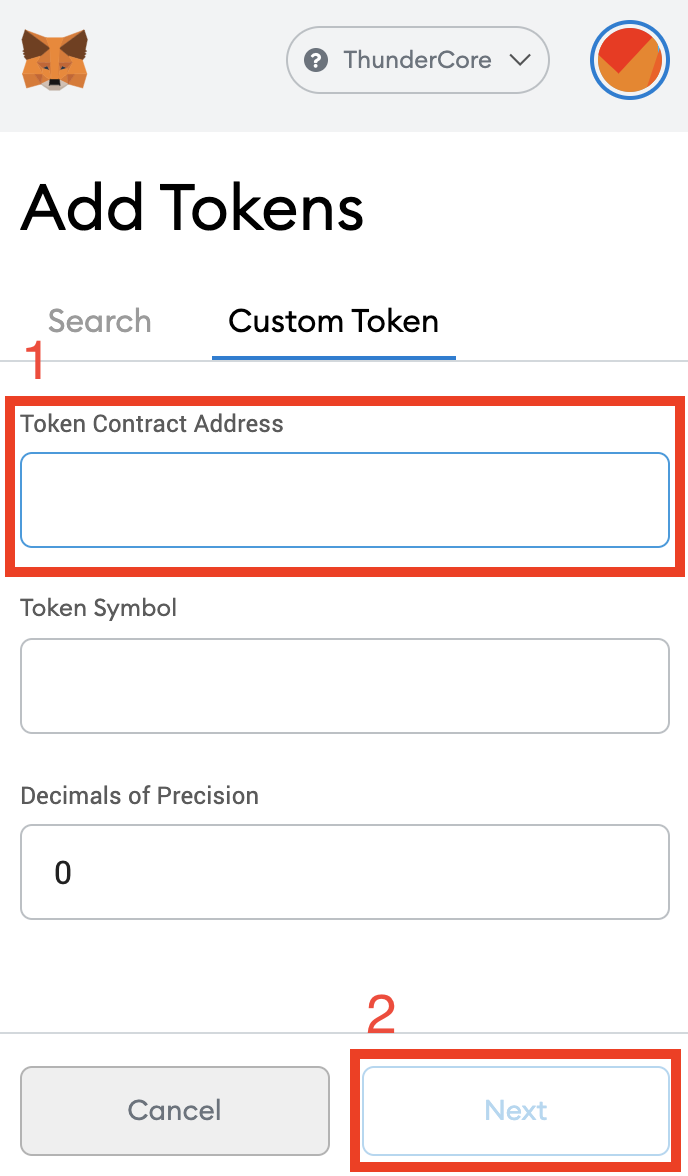Click the Decimals of Precision field

click(344, 871)
